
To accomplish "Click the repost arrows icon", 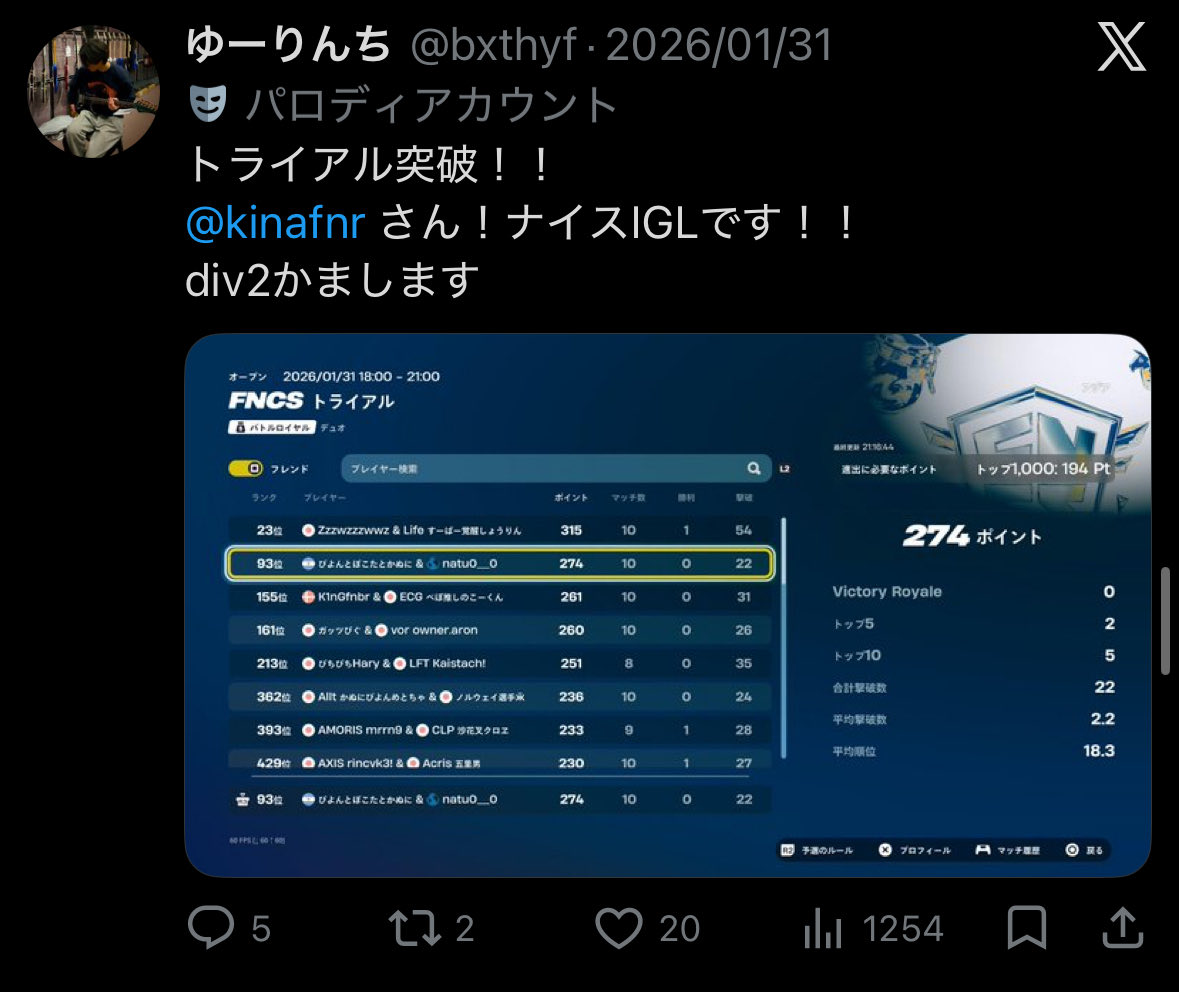I will (x=414, y=927).
